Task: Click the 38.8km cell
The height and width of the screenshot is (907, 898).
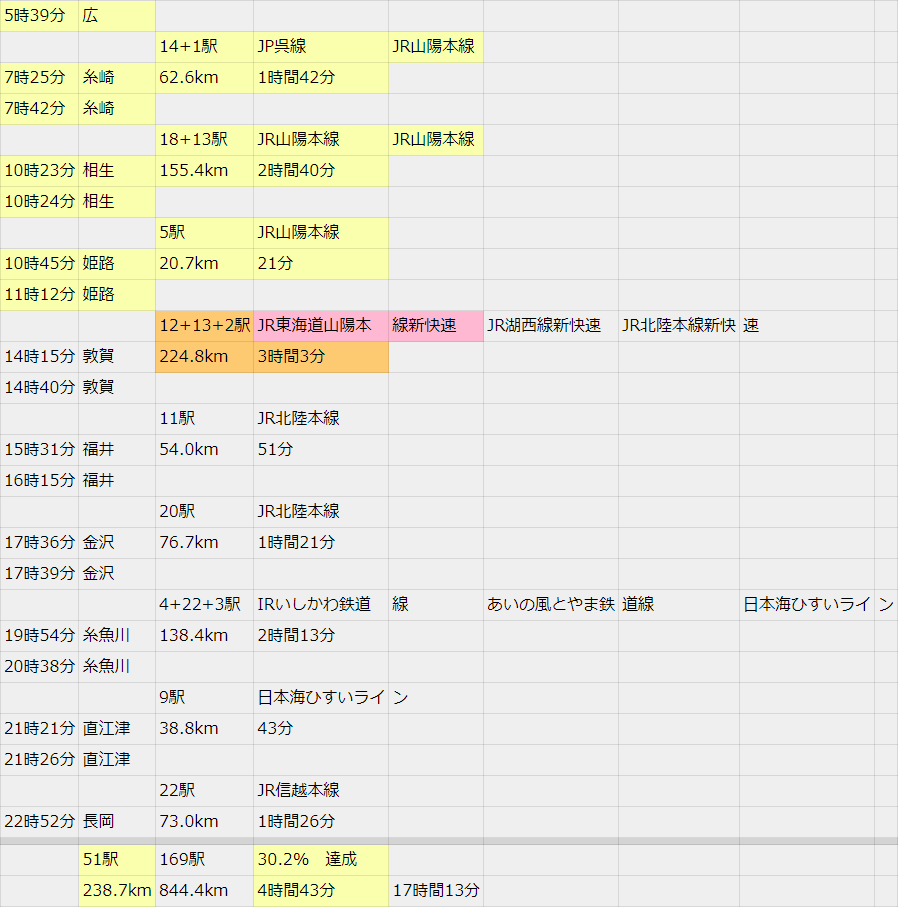Action: coord(204,729)
